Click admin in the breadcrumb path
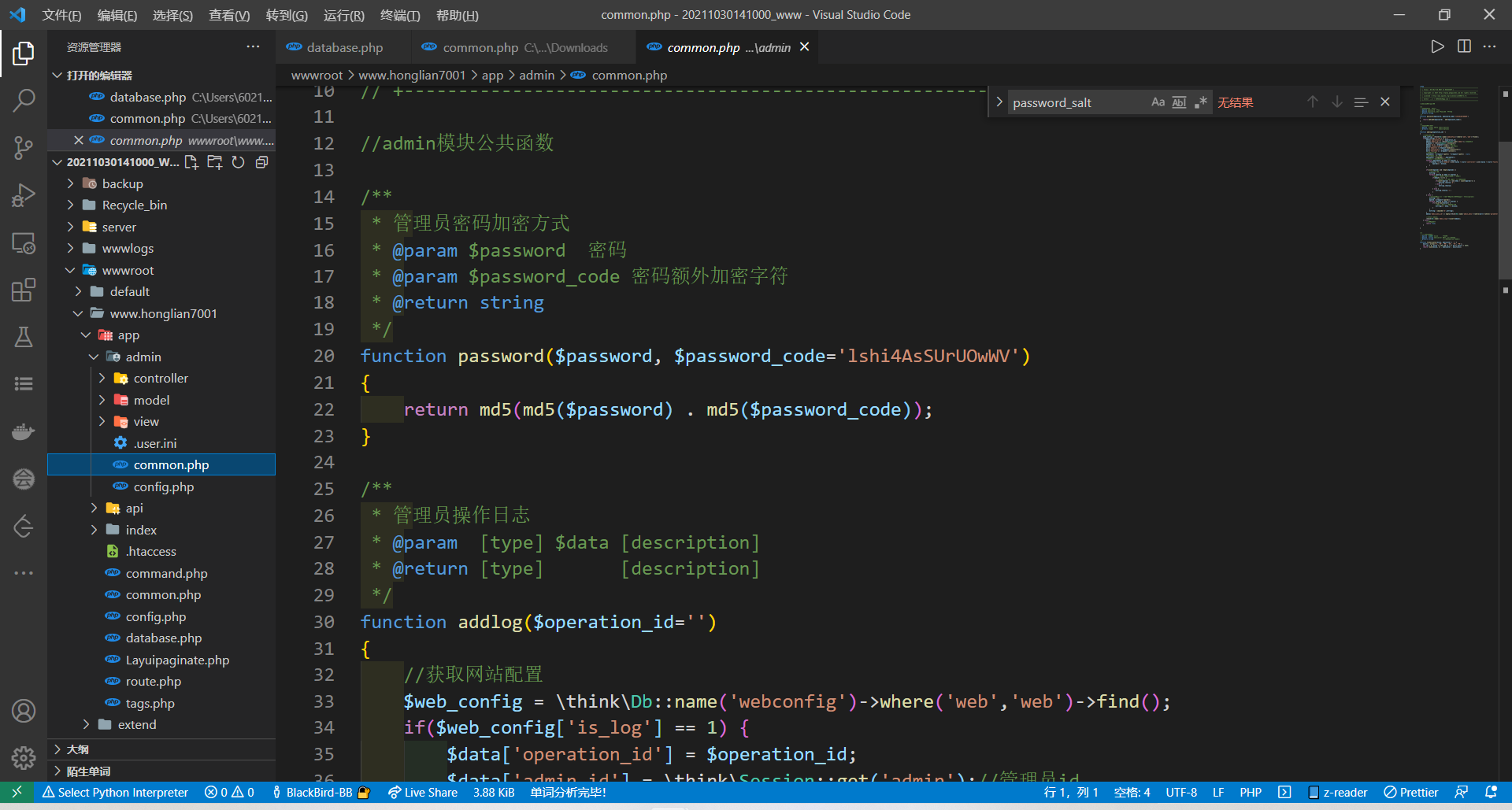1512x810 pixels. click(536, 76)
